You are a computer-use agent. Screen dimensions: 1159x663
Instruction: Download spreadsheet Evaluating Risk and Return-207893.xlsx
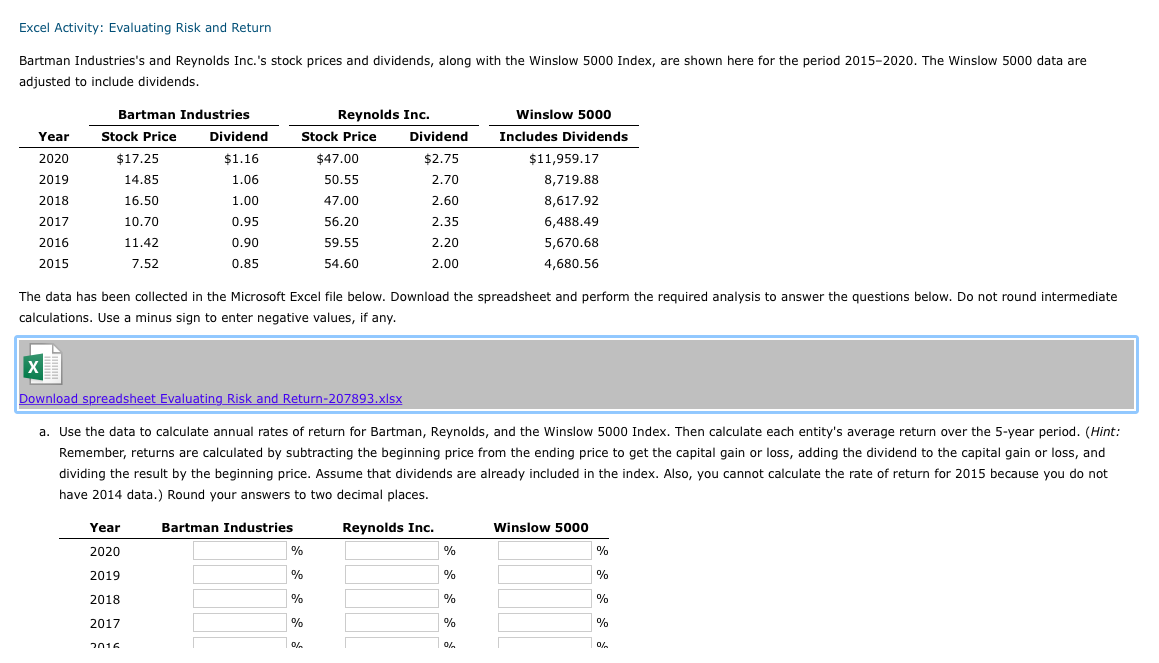(x=209, y=398)
